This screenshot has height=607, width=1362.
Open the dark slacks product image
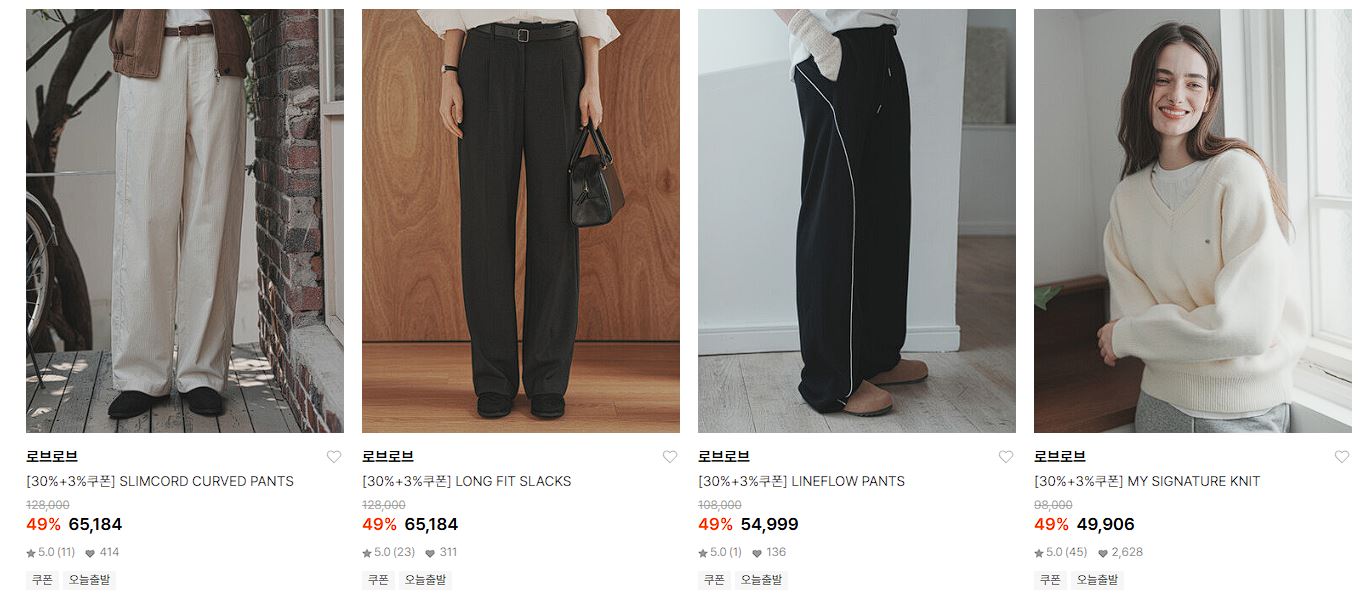[521, 221]
